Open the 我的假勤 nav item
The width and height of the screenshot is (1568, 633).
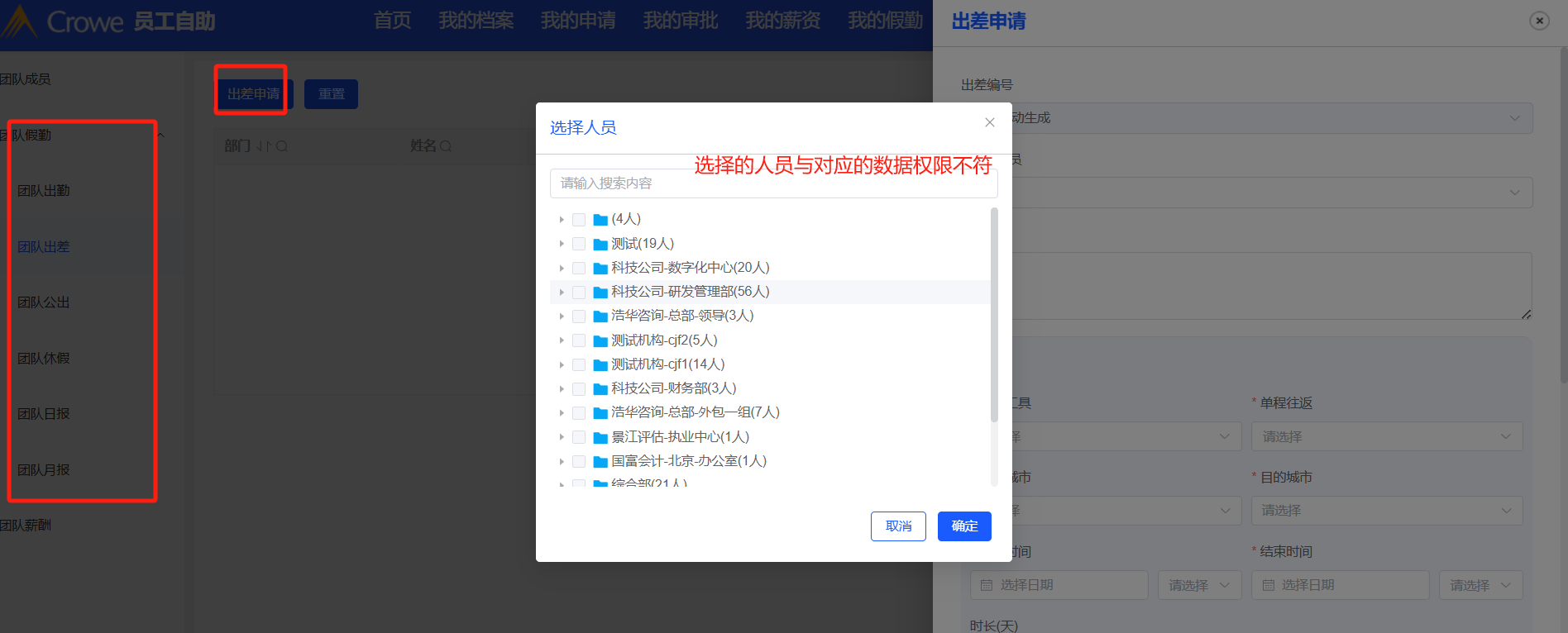coord(886,21)
